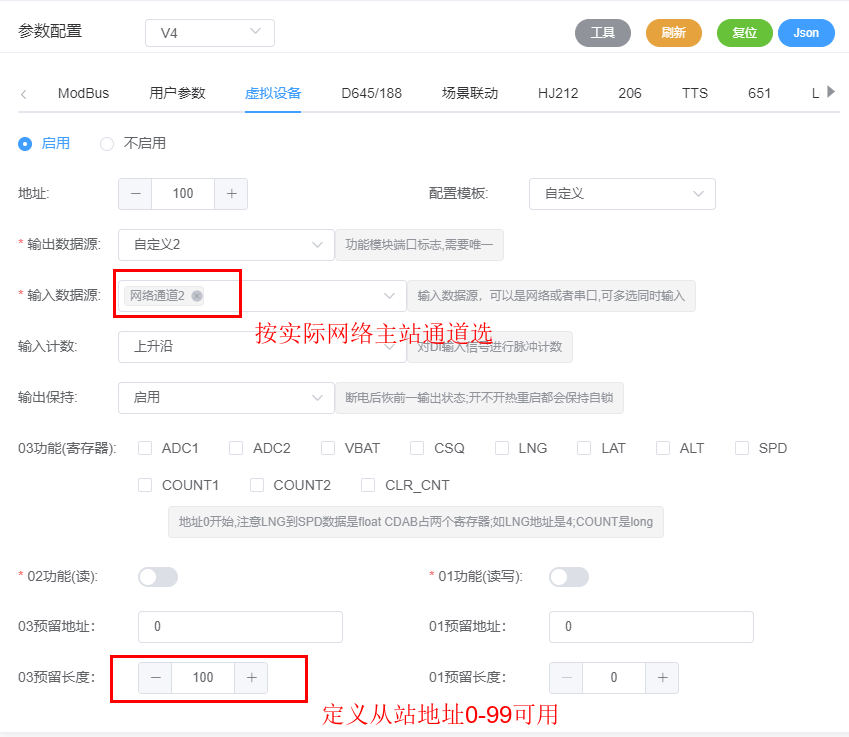Screen dimensions: 849x737
Task: Increase 地址 value with plus button
Action: 231,194
